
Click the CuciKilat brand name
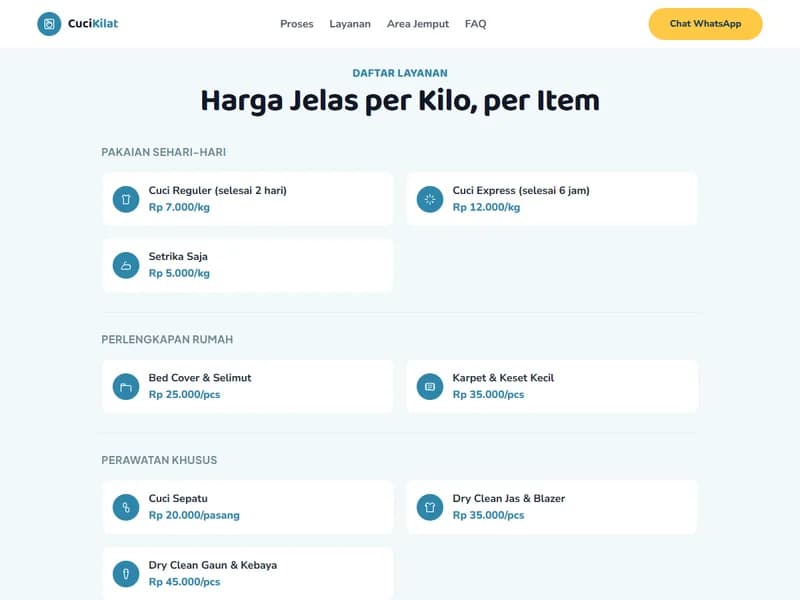[x=93, y=23]
